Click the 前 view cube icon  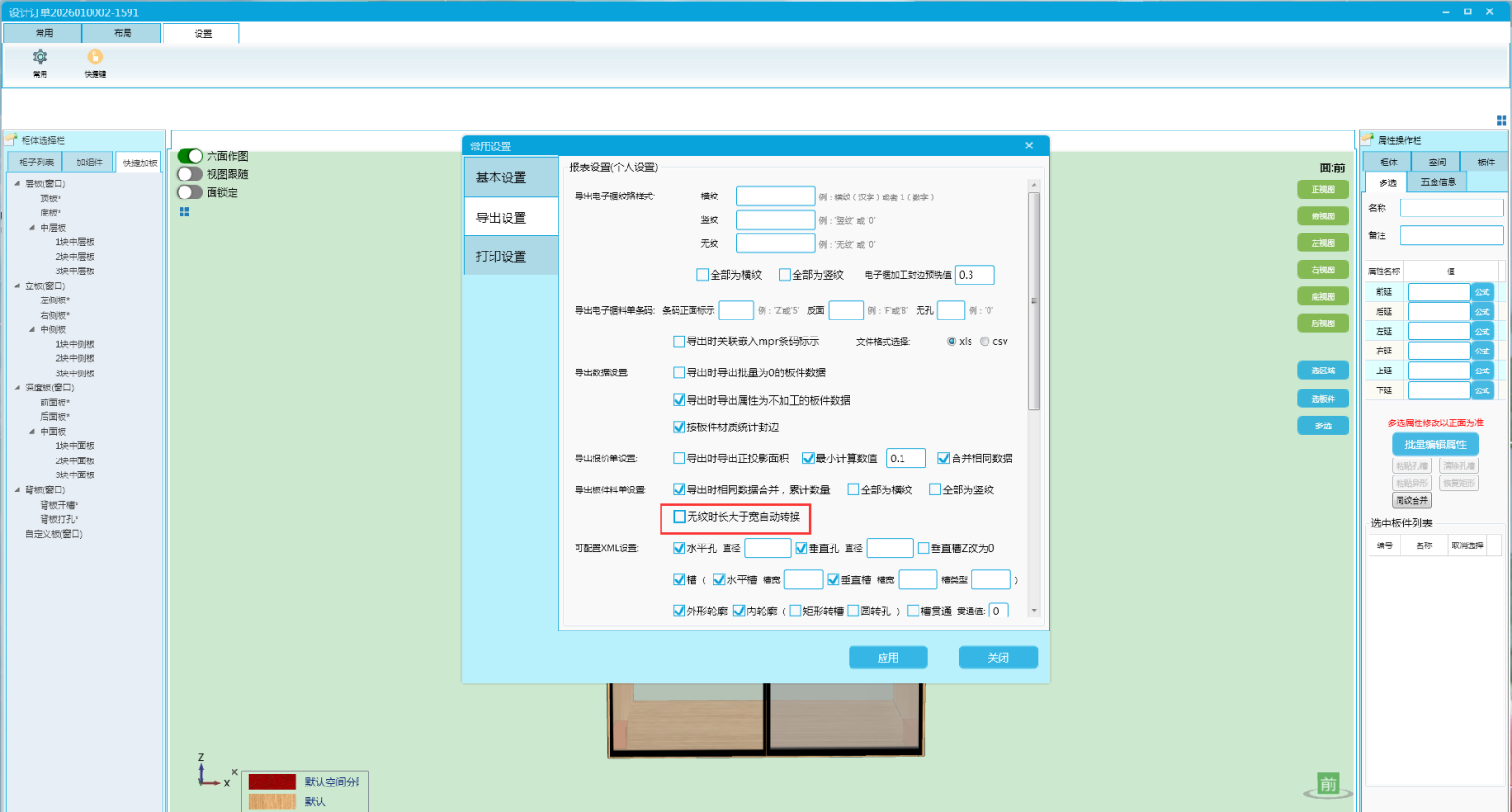click(1328, 785)
